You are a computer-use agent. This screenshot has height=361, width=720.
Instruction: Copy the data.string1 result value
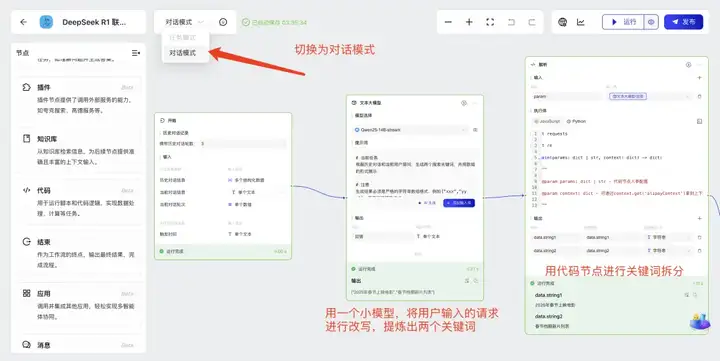[x=696, y=295]
